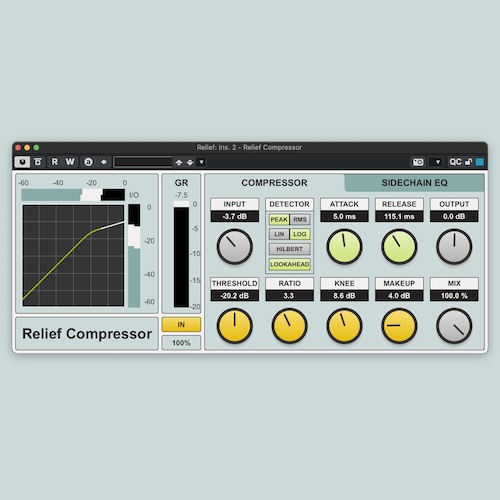This screenshot has width=500, height=500.
Task: Click the plugin power/activate icon
Action: coord(22,162)
